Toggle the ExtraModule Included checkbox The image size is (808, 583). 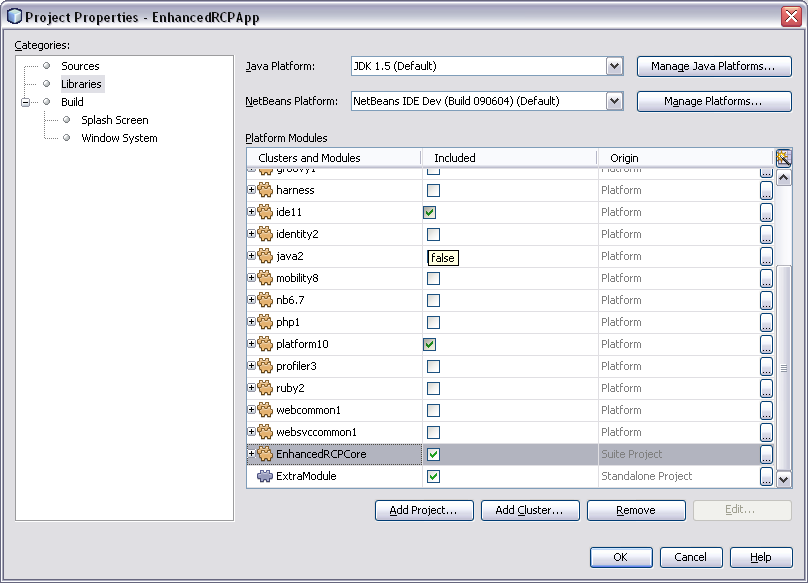click(x=433, y=476)
